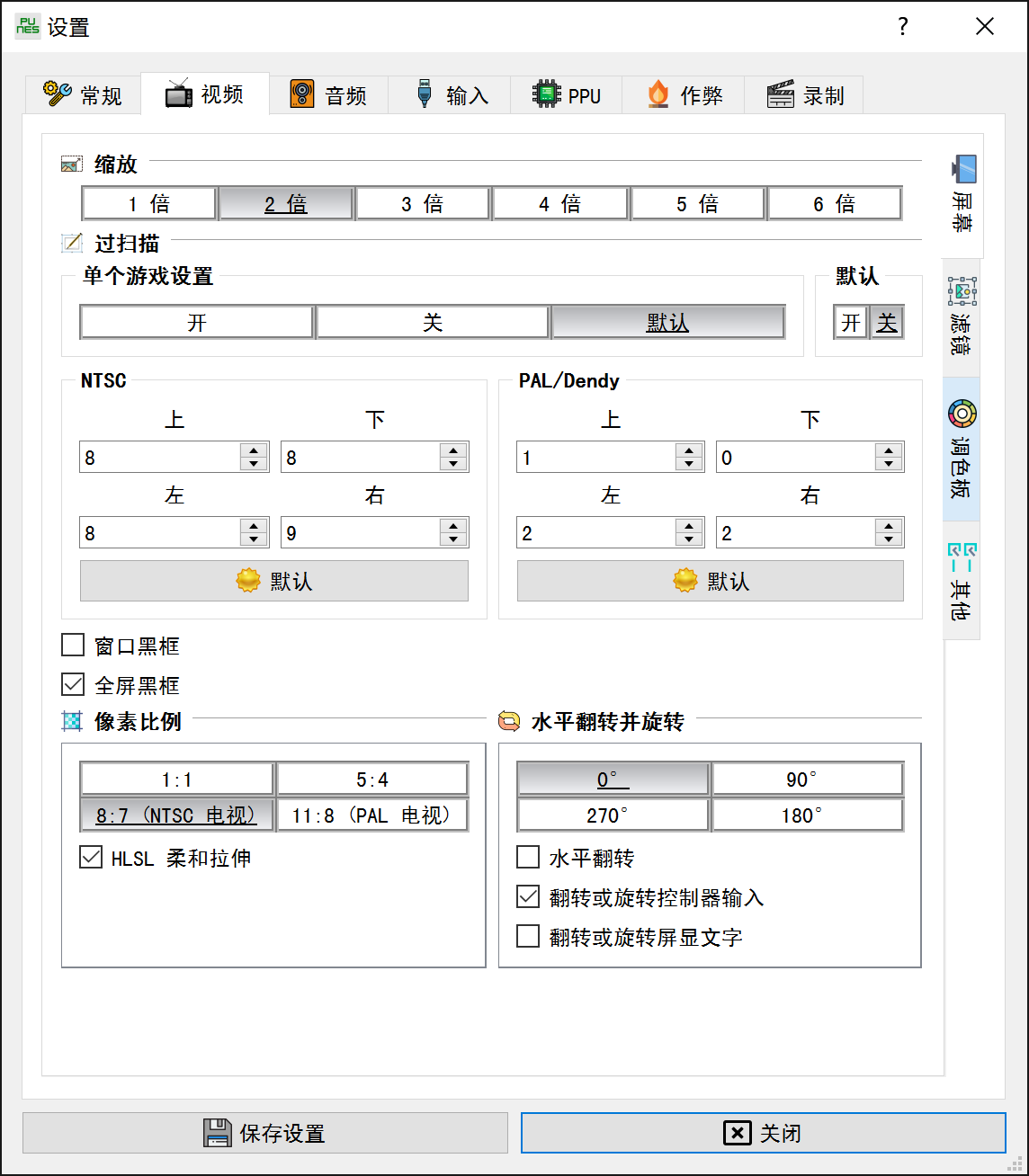Set scale to 3 倍
This screenshot has width=1029, height=1176.
coord(423,203)
